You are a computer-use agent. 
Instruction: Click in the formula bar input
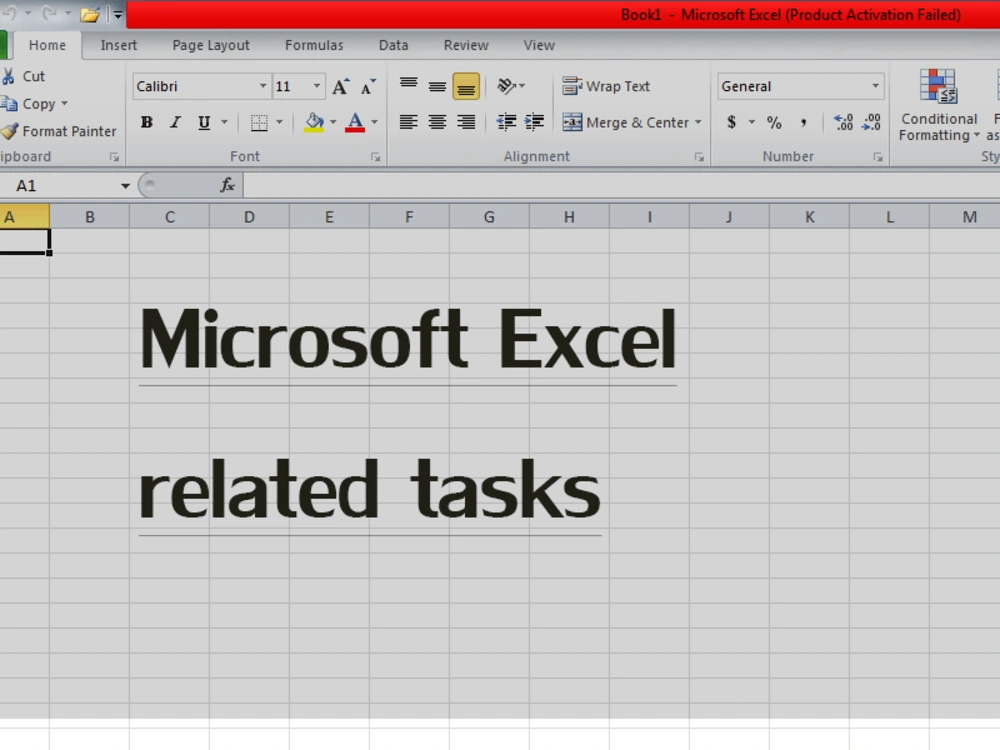(x=621, y=186)
